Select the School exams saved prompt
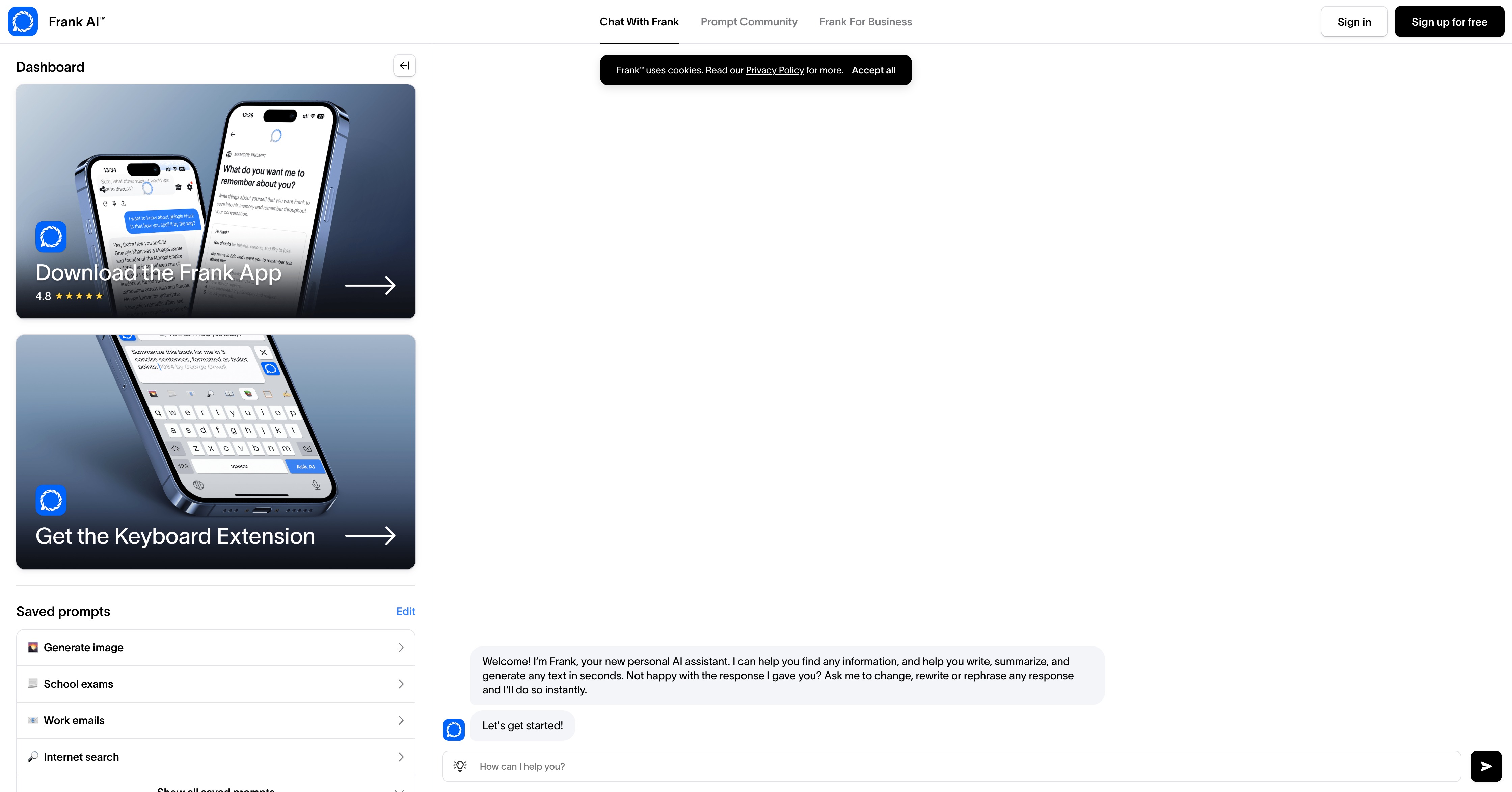The width and height of the screenshot is (1512, 792). (x=215, y=684)
